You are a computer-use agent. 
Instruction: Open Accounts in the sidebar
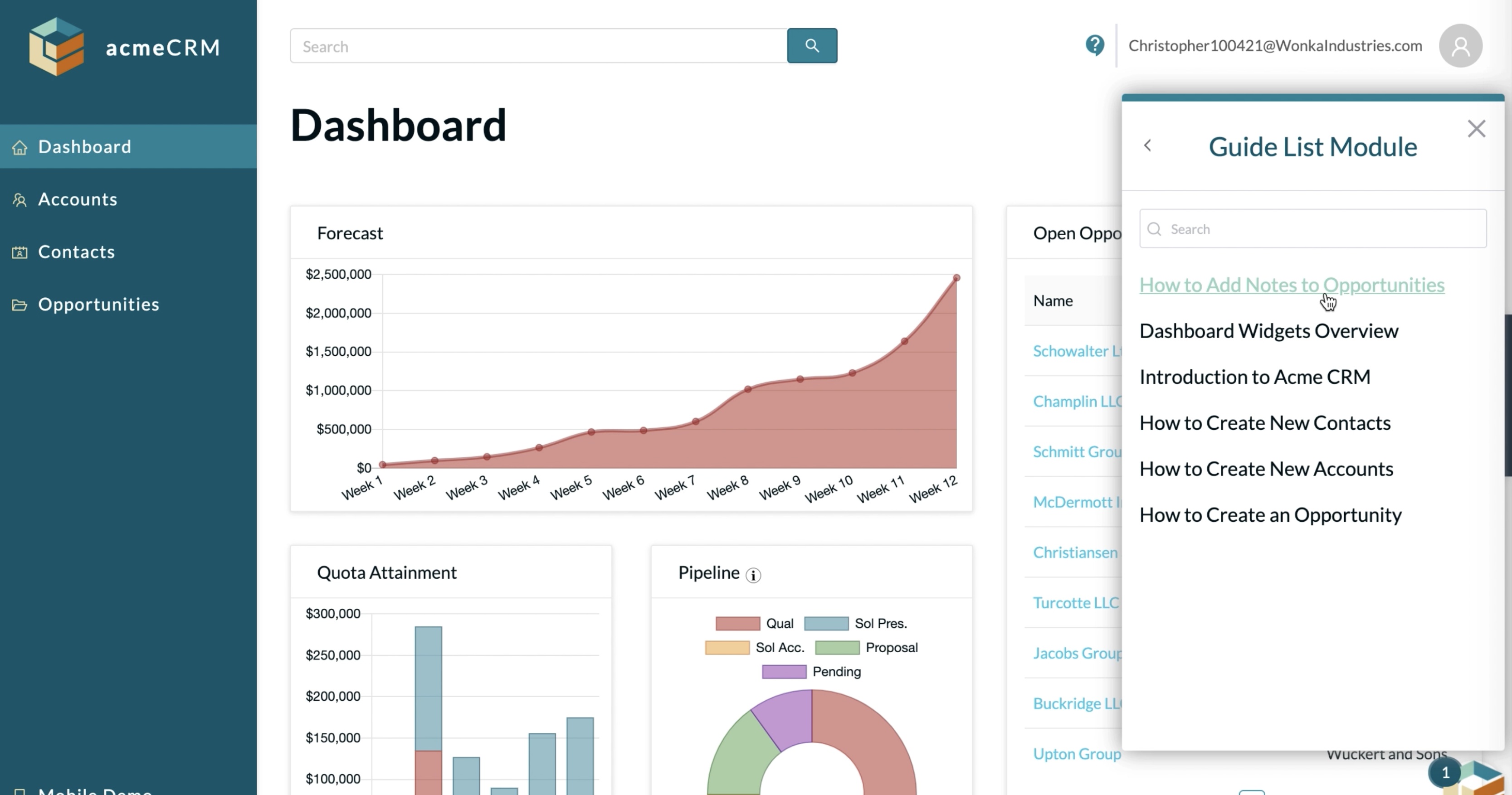click(78, 199)
